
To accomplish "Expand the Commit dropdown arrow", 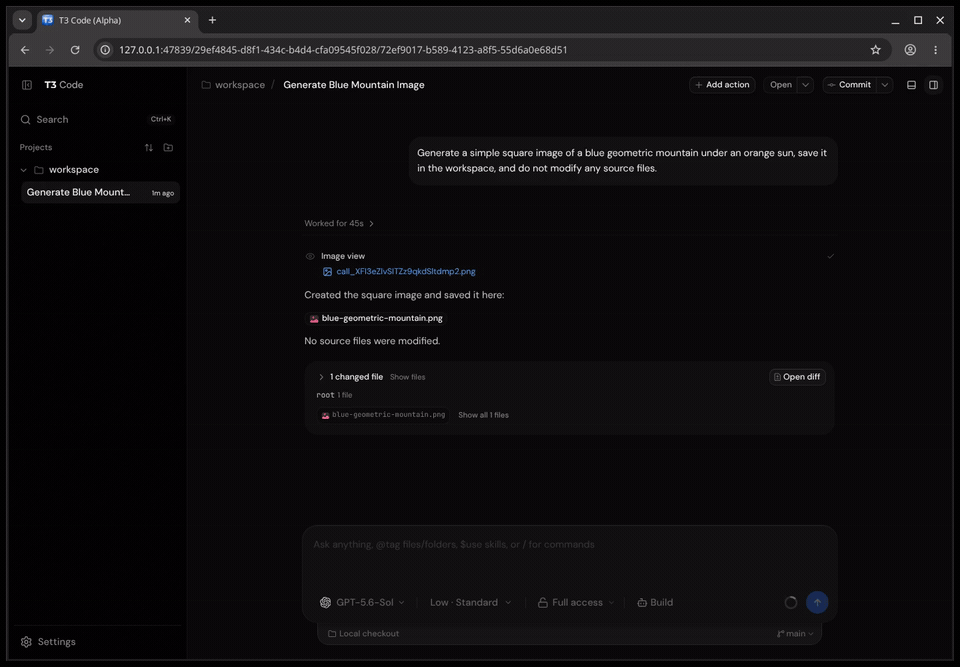I will 885,85.
